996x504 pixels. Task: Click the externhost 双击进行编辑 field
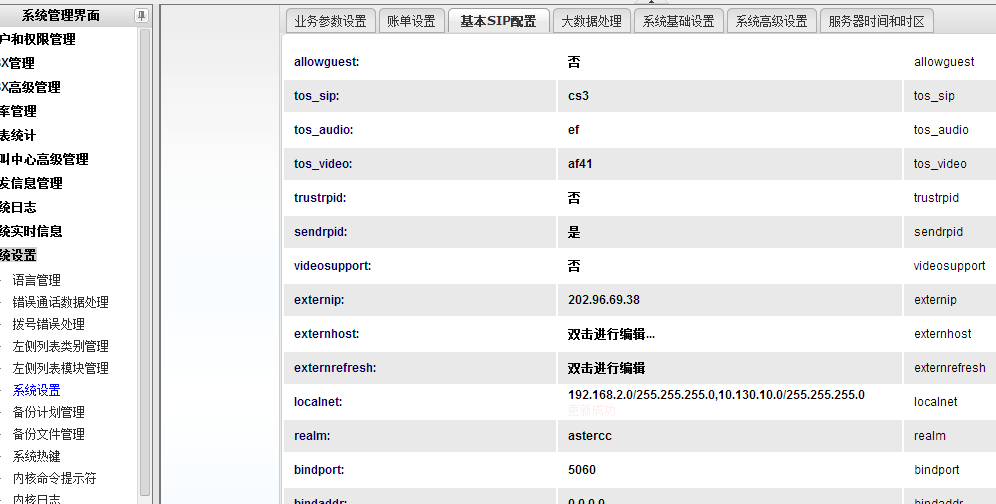click(611, 334)
